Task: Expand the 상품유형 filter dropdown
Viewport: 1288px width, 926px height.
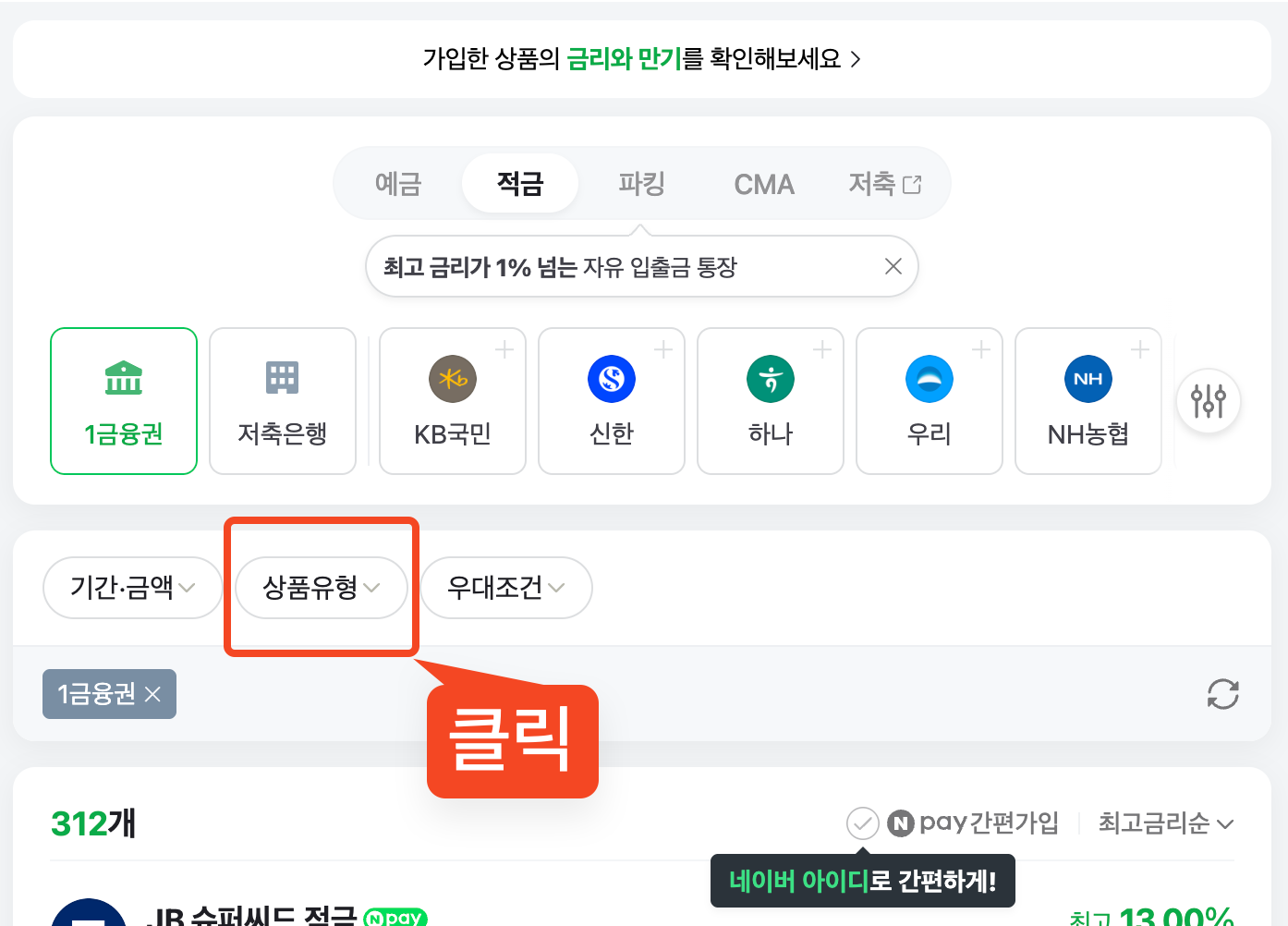Action: pos(322,587)
